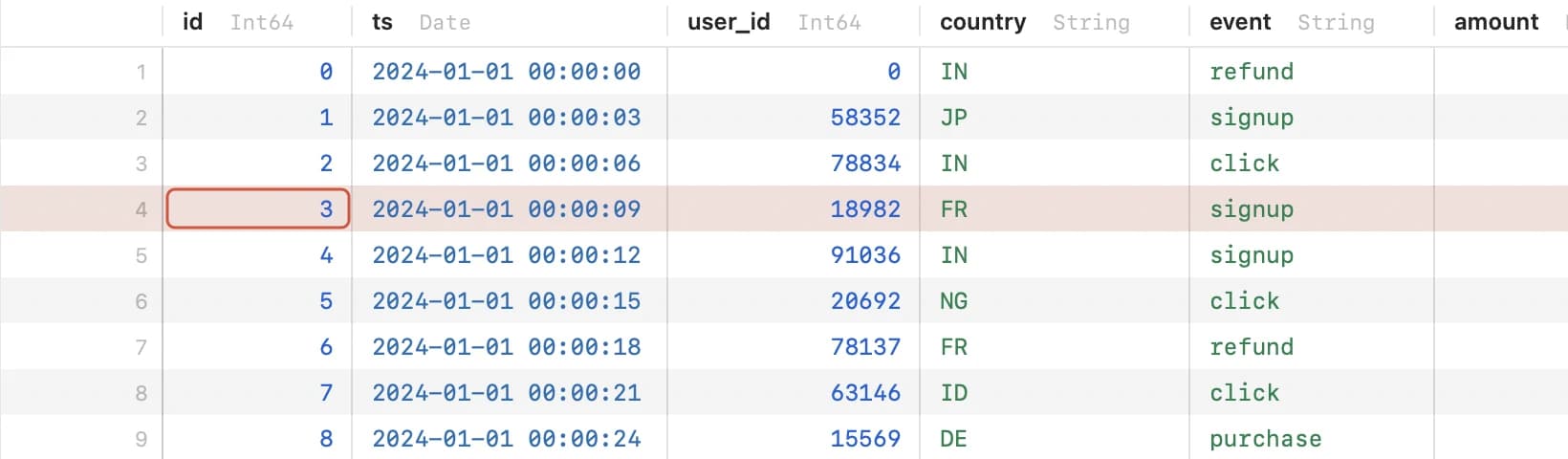Select row number 8

(x=142, y=393)
